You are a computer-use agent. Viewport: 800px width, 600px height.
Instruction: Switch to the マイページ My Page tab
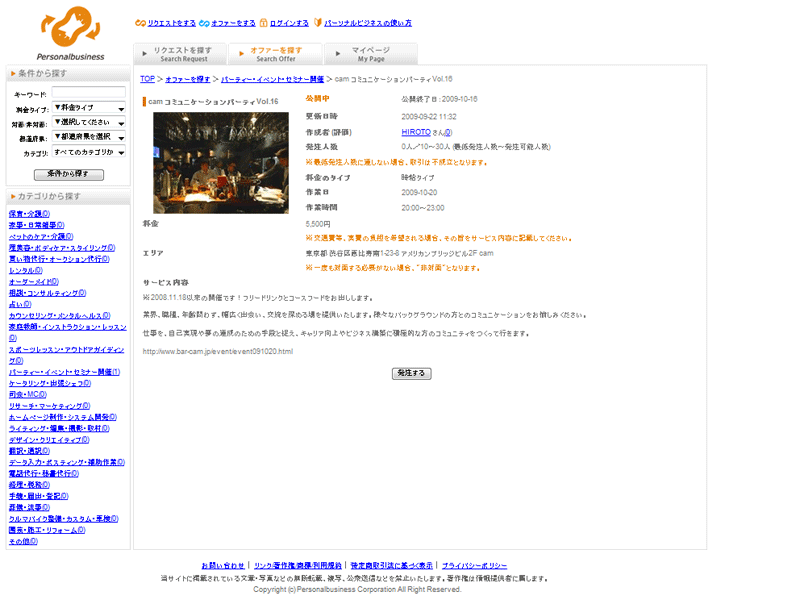tap(371, 54)
